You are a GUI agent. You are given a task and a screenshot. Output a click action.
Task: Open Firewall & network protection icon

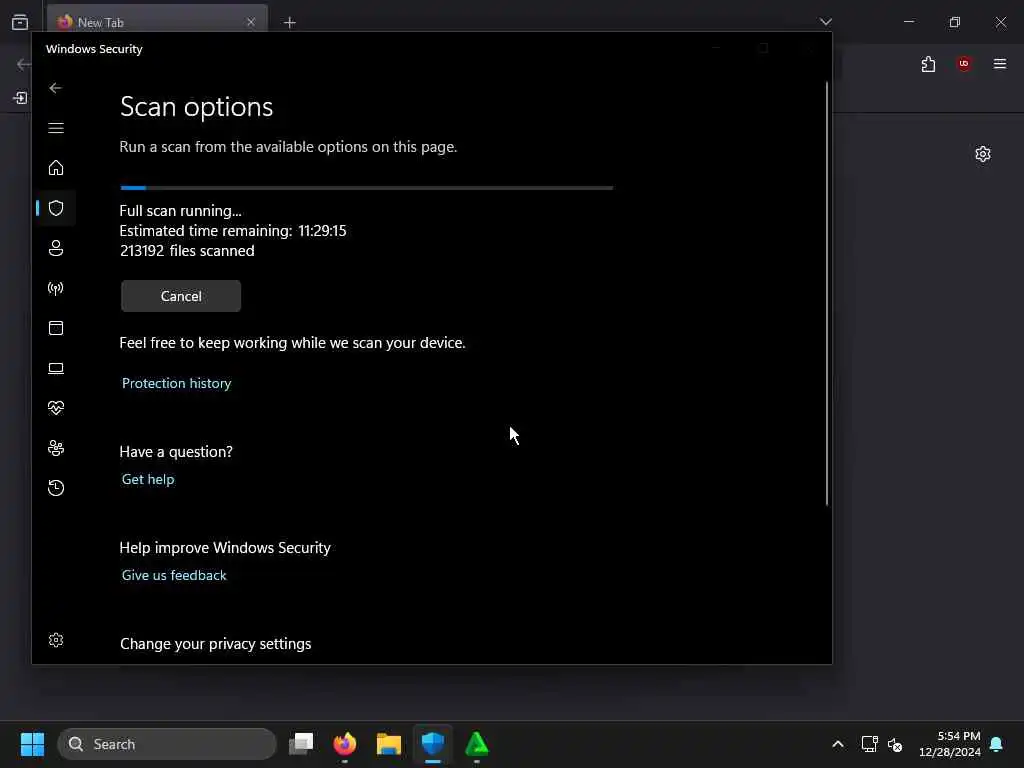click(56, 288)
